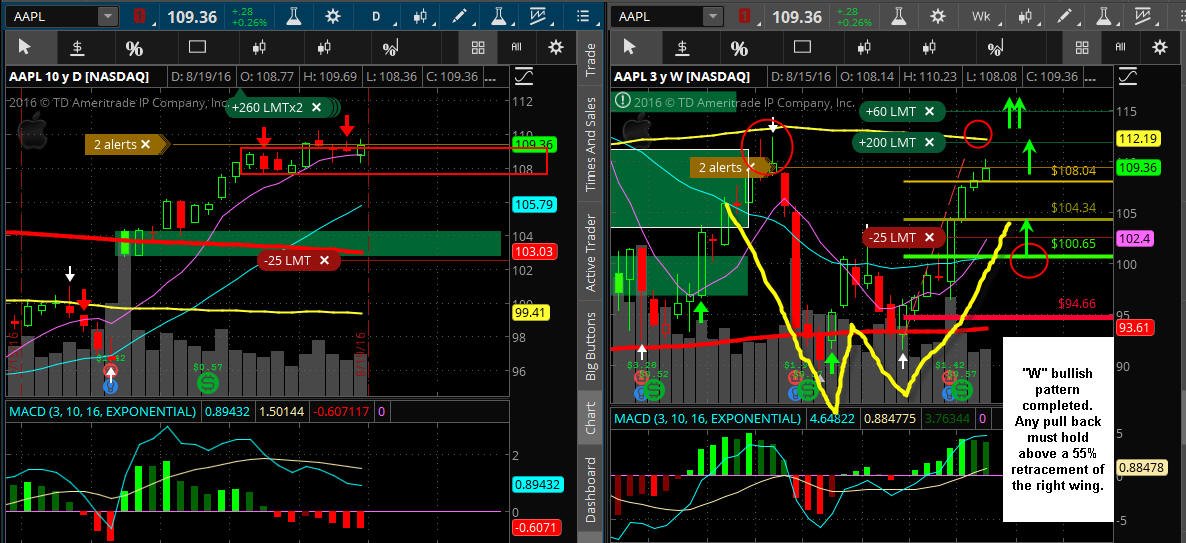Select the percent drawing tool in right chart

click(x=739, y=48)
